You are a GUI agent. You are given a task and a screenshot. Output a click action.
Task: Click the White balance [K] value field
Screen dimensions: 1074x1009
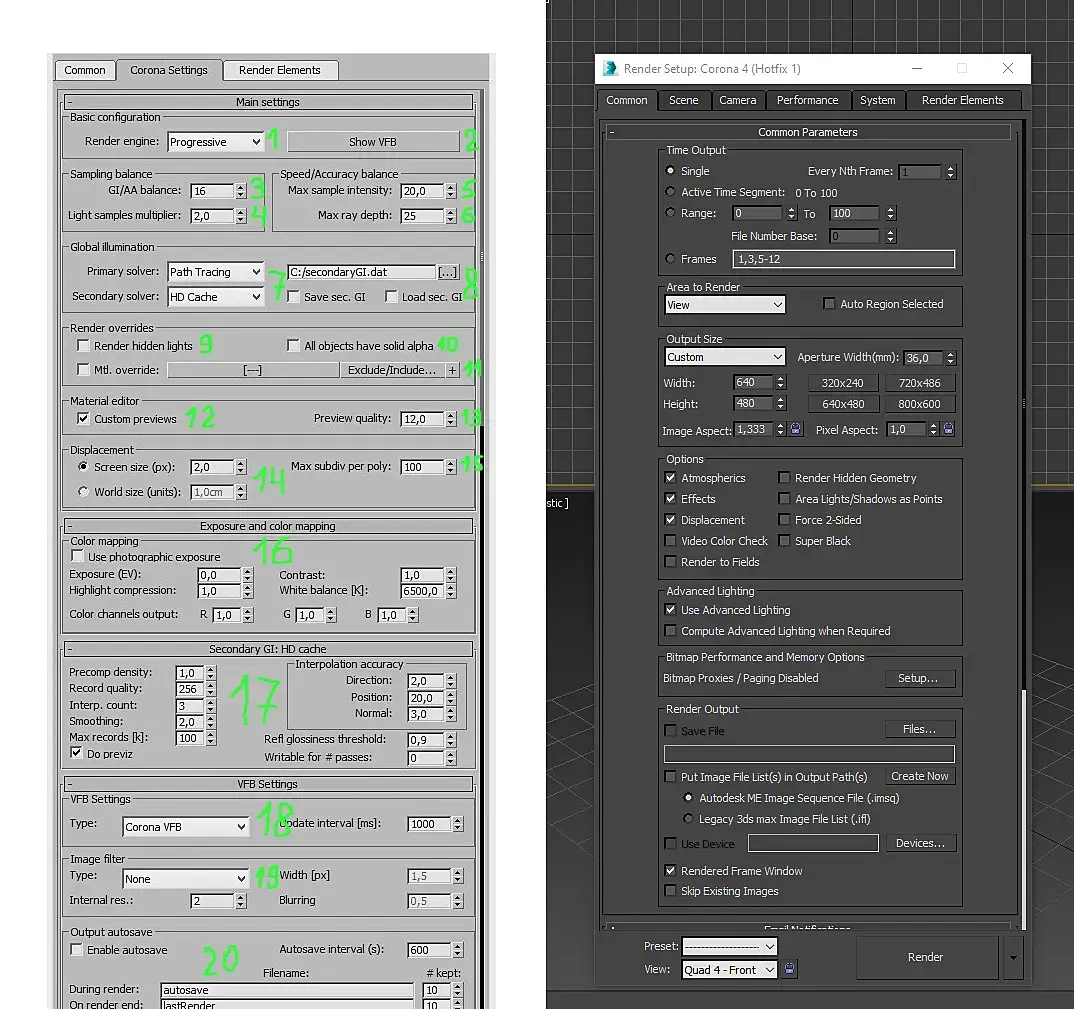[x=422, y=591]
